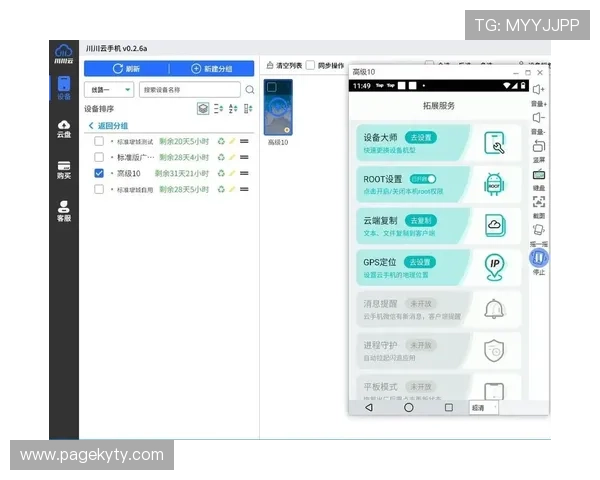Uncheck the 高级10 device checkbox
Viewport: 600px width, 480px height.
click(x=99, y=173)
